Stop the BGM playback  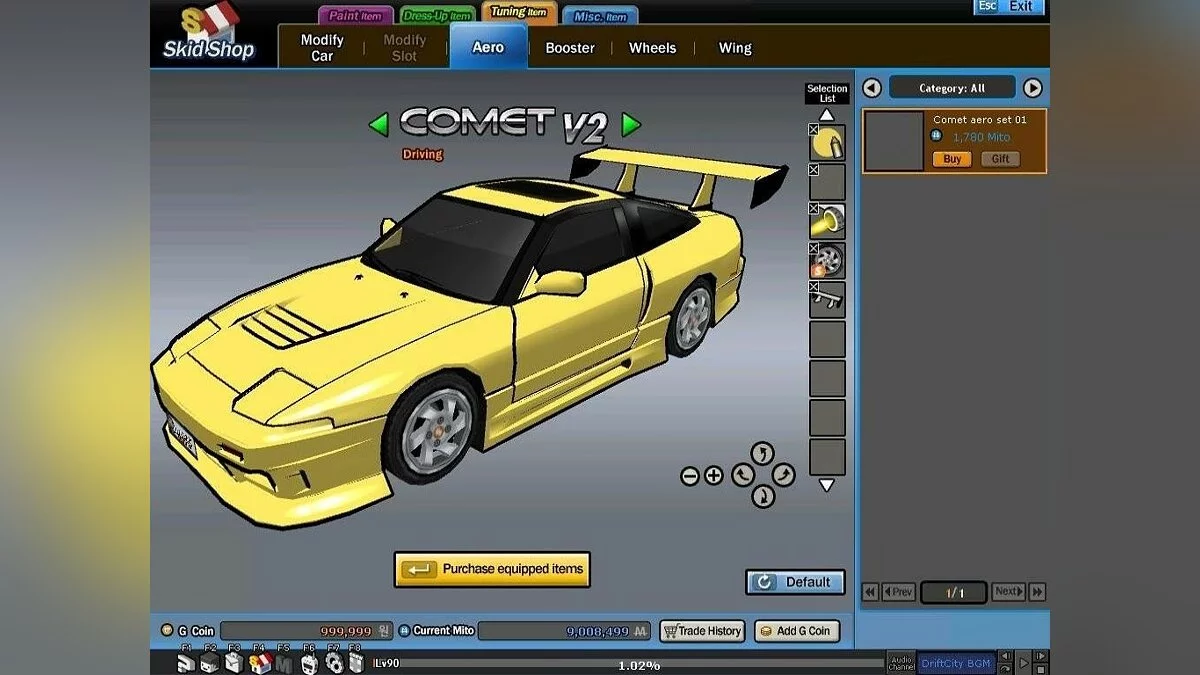click(1041, 669)
